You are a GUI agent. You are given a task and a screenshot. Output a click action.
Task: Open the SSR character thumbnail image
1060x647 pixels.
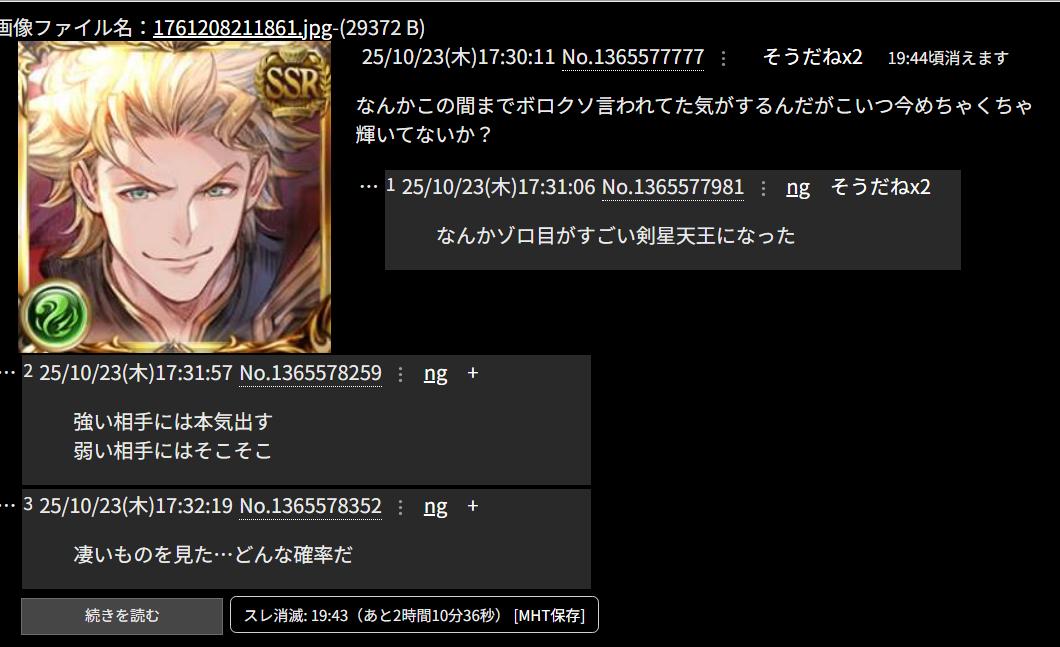pos(174,197)
